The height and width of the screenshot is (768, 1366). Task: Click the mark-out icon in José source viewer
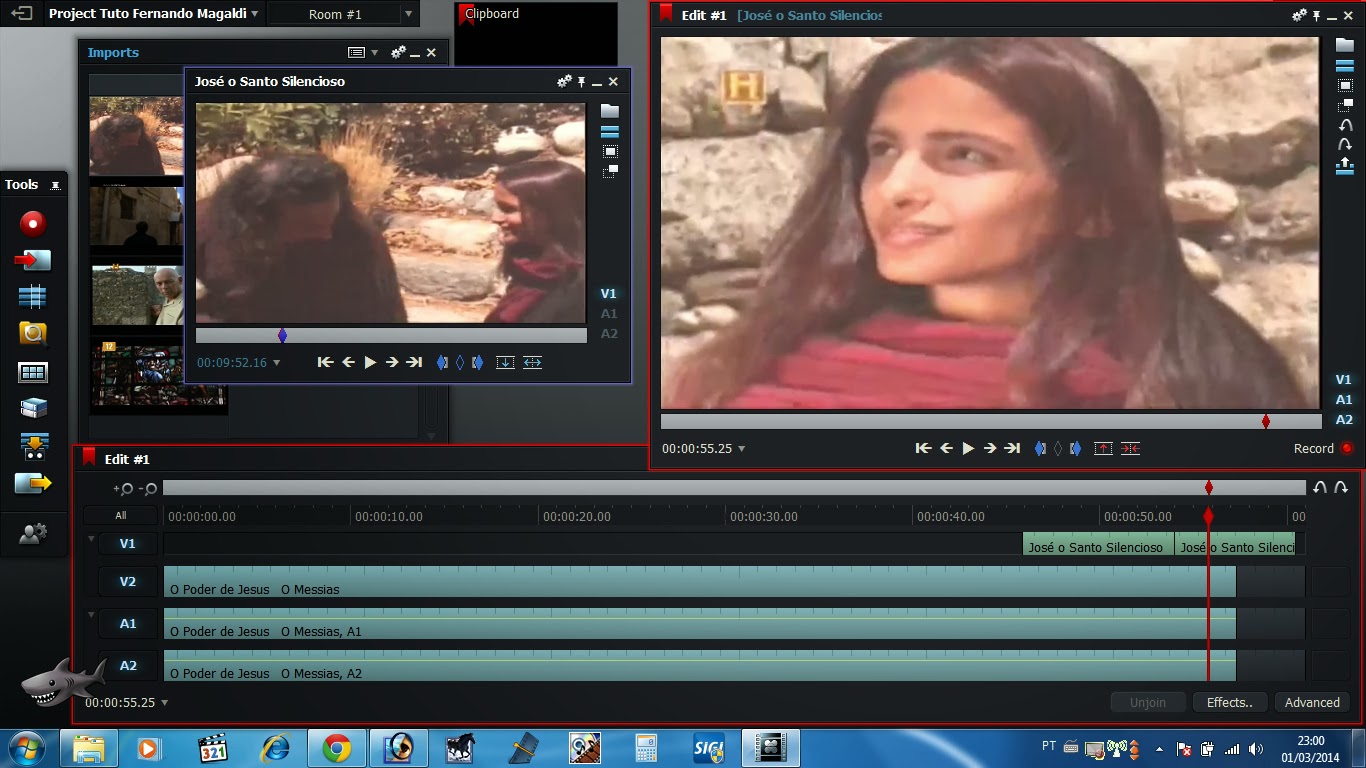477,362
